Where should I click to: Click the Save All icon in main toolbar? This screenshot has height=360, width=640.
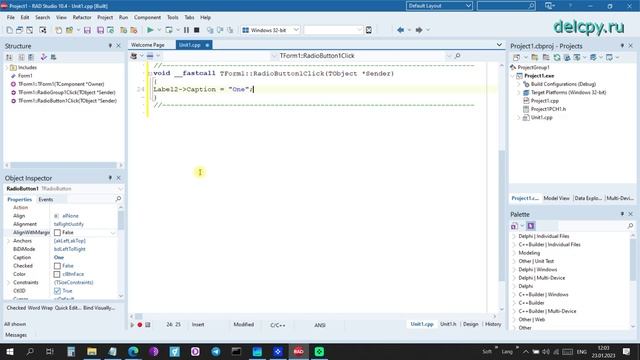[100, 30]
